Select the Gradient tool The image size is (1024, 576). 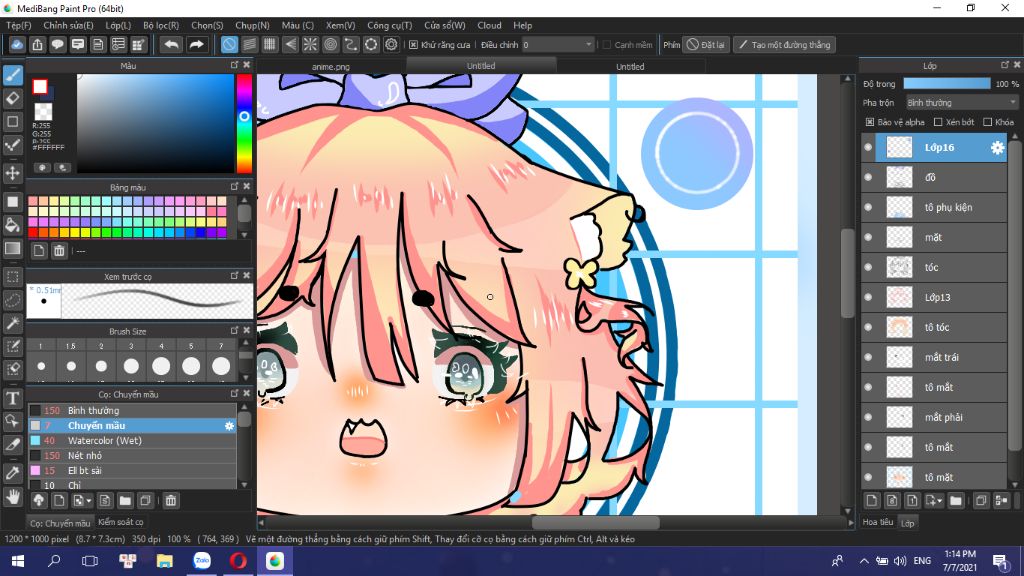12,248
